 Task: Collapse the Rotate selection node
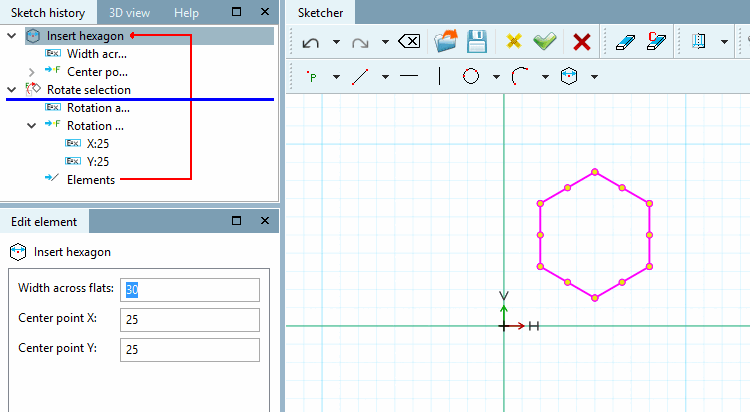pos(12,89)
